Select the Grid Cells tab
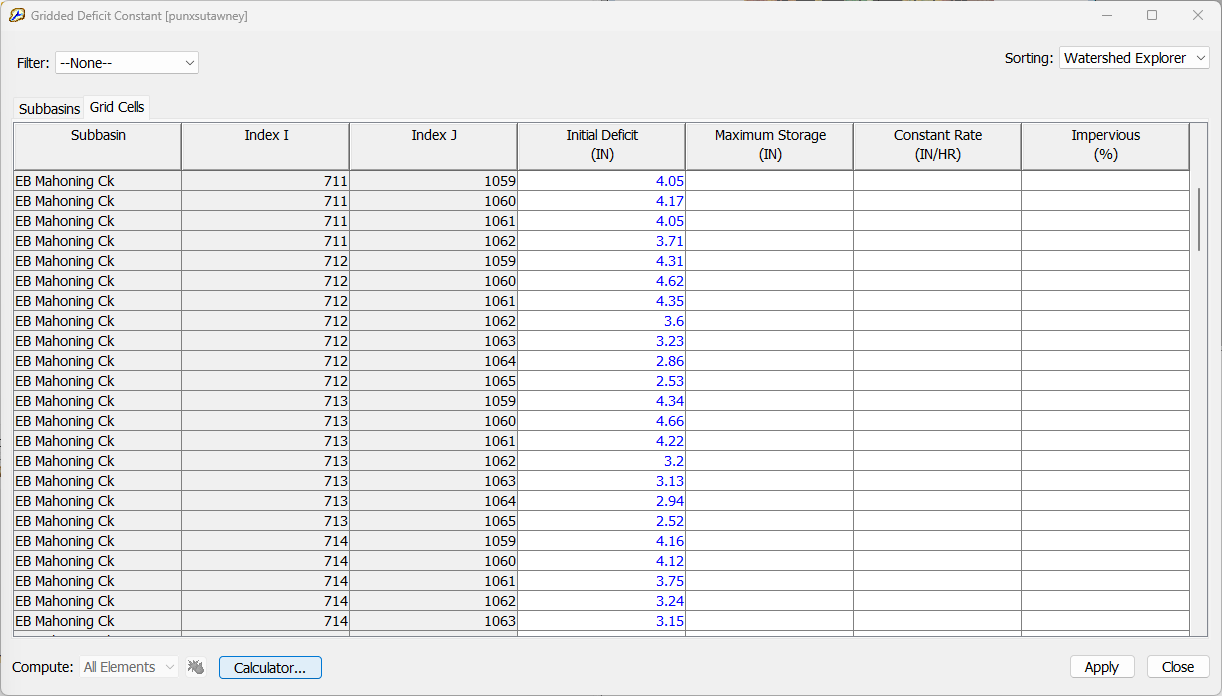 click(x=117, y=107)
